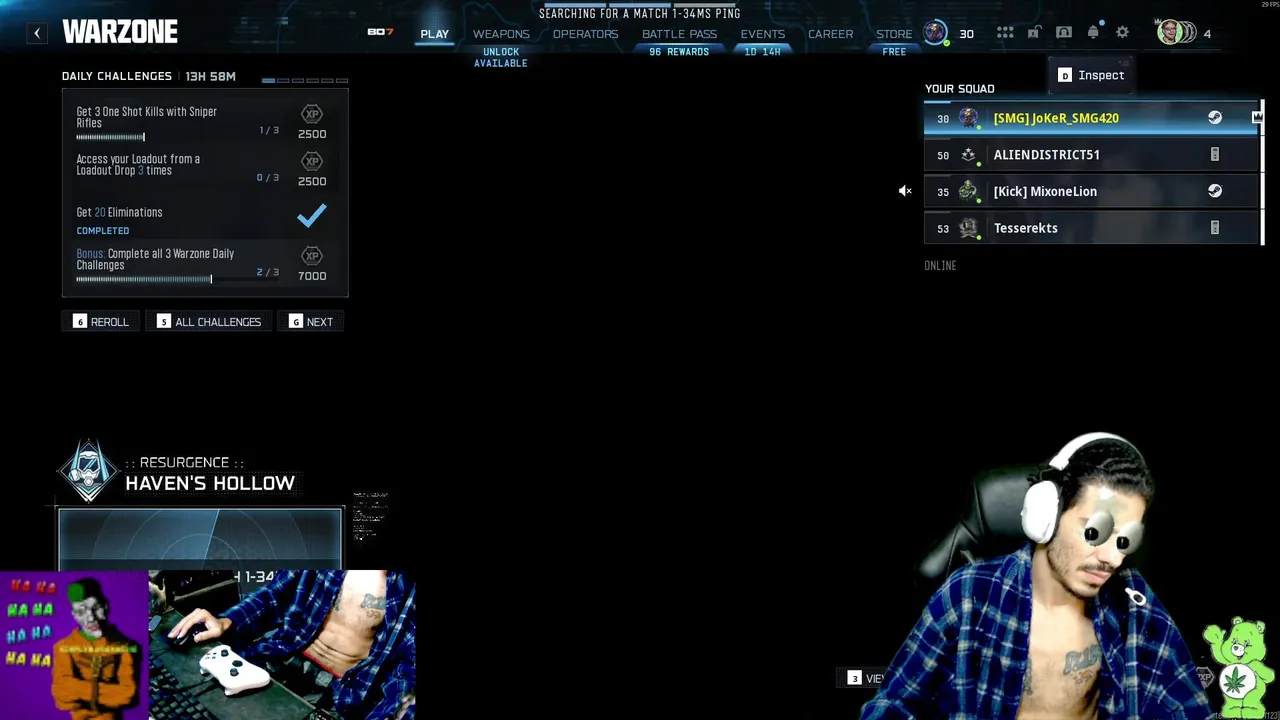The height and width of the screenshot is (720, 1280).
Task: Click the Inspect button
Action: [x=1091, y=75]
